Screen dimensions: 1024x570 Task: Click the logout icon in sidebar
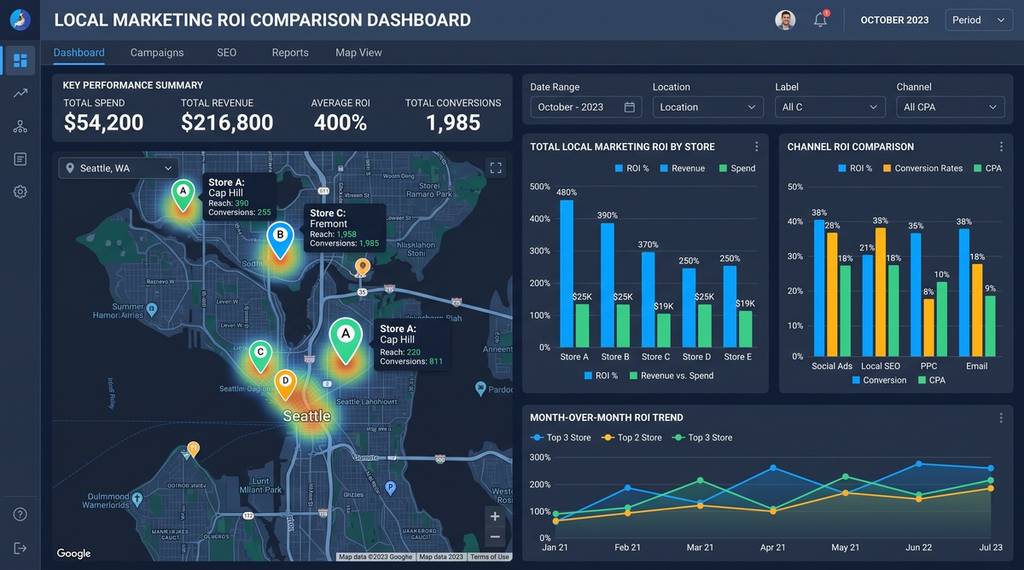click(20, 548)
